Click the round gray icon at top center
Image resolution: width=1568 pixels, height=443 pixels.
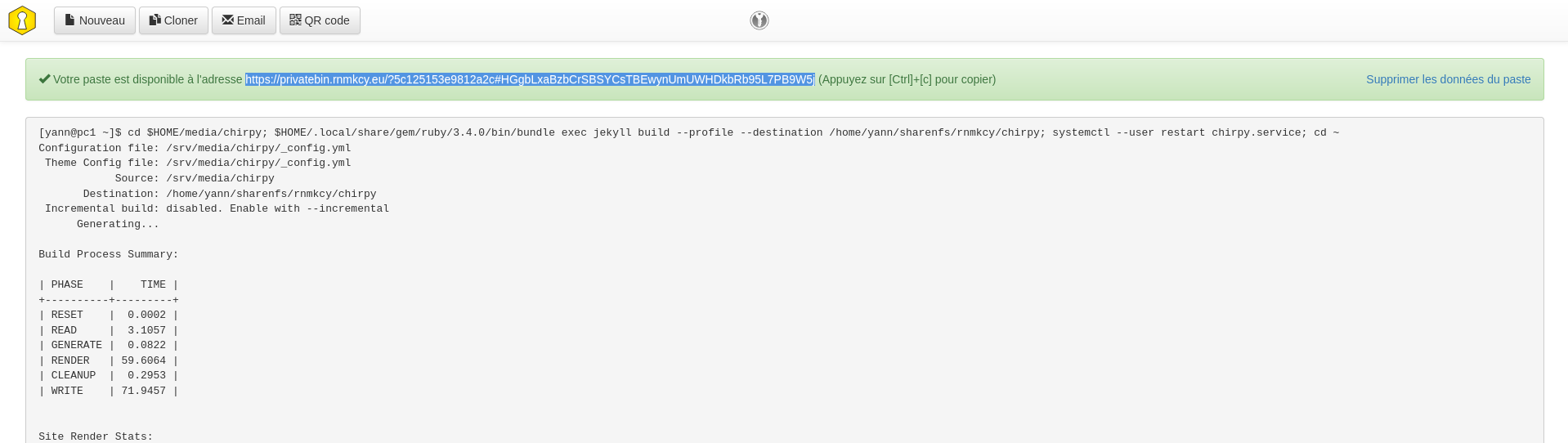pos(759,20)
